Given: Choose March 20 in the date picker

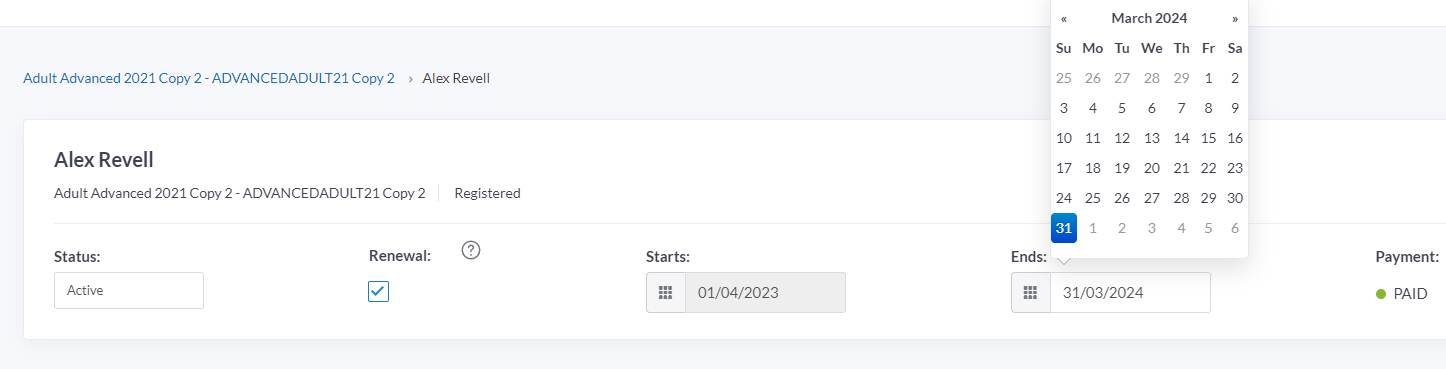Looking at the screenshot, I should pos(1152,168).
